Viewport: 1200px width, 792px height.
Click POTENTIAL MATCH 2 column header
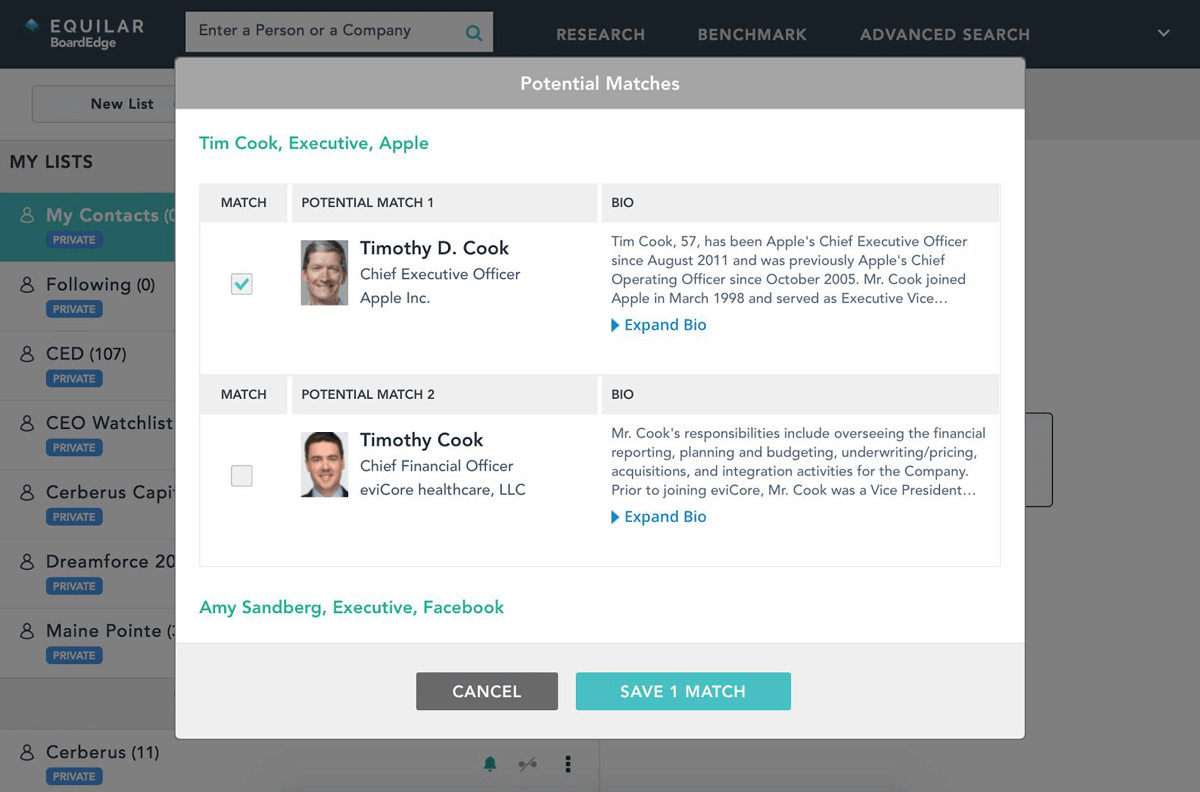coord(368,395)
